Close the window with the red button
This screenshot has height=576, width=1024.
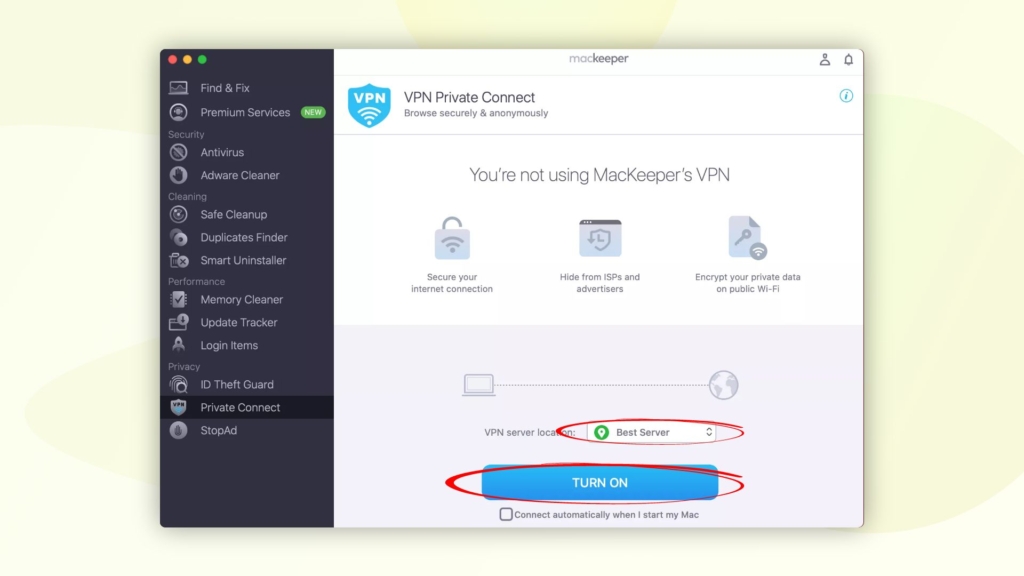click(x=172, y=59)
